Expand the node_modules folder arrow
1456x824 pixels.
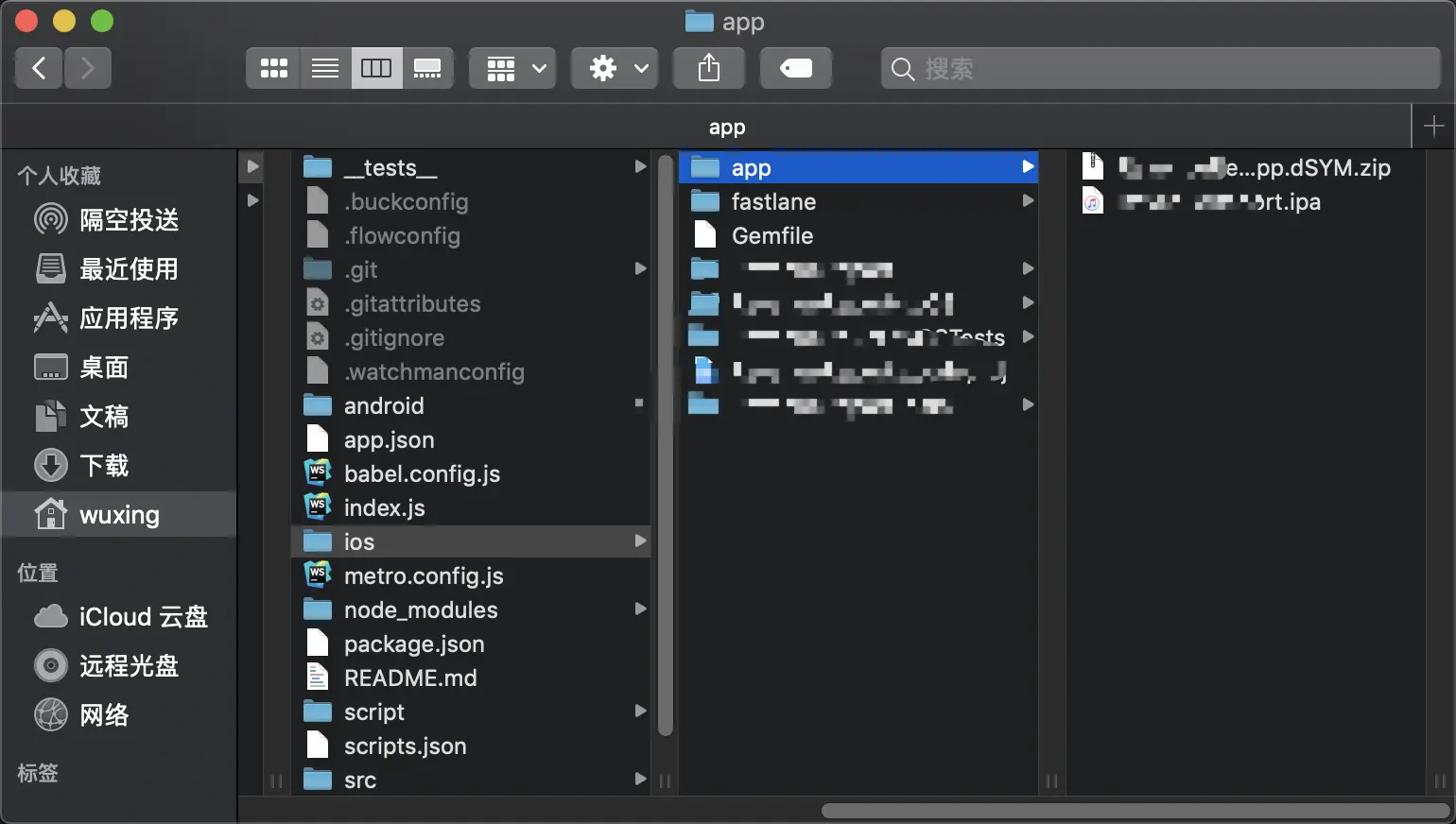(640, 609)
